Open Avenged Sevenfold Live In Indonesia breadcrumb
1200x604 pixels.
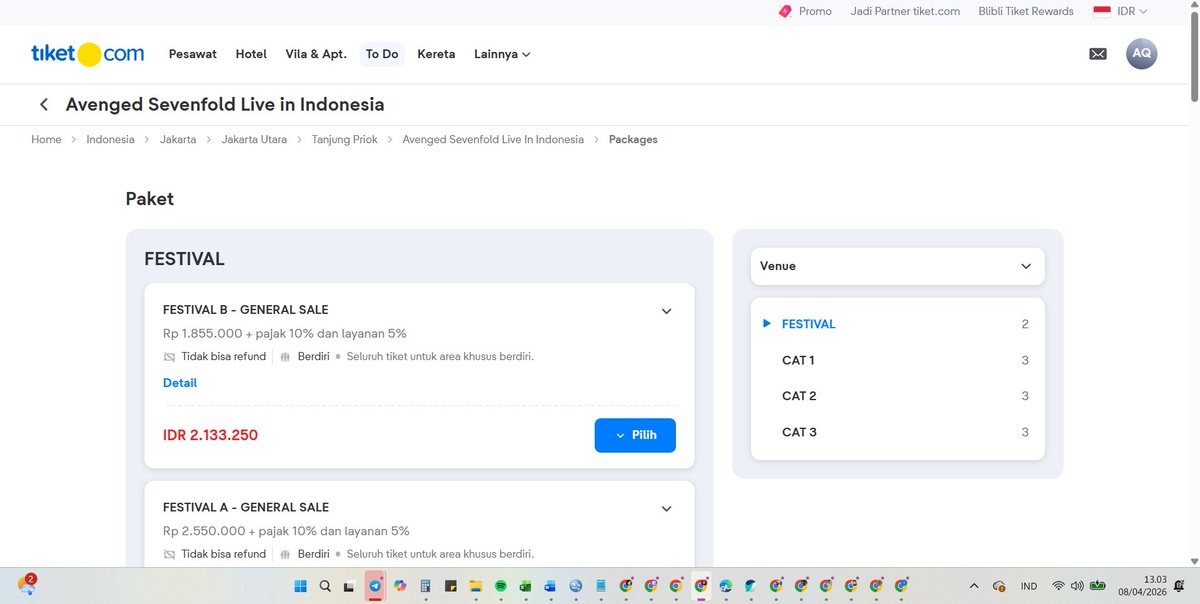(x=493, y=139)
